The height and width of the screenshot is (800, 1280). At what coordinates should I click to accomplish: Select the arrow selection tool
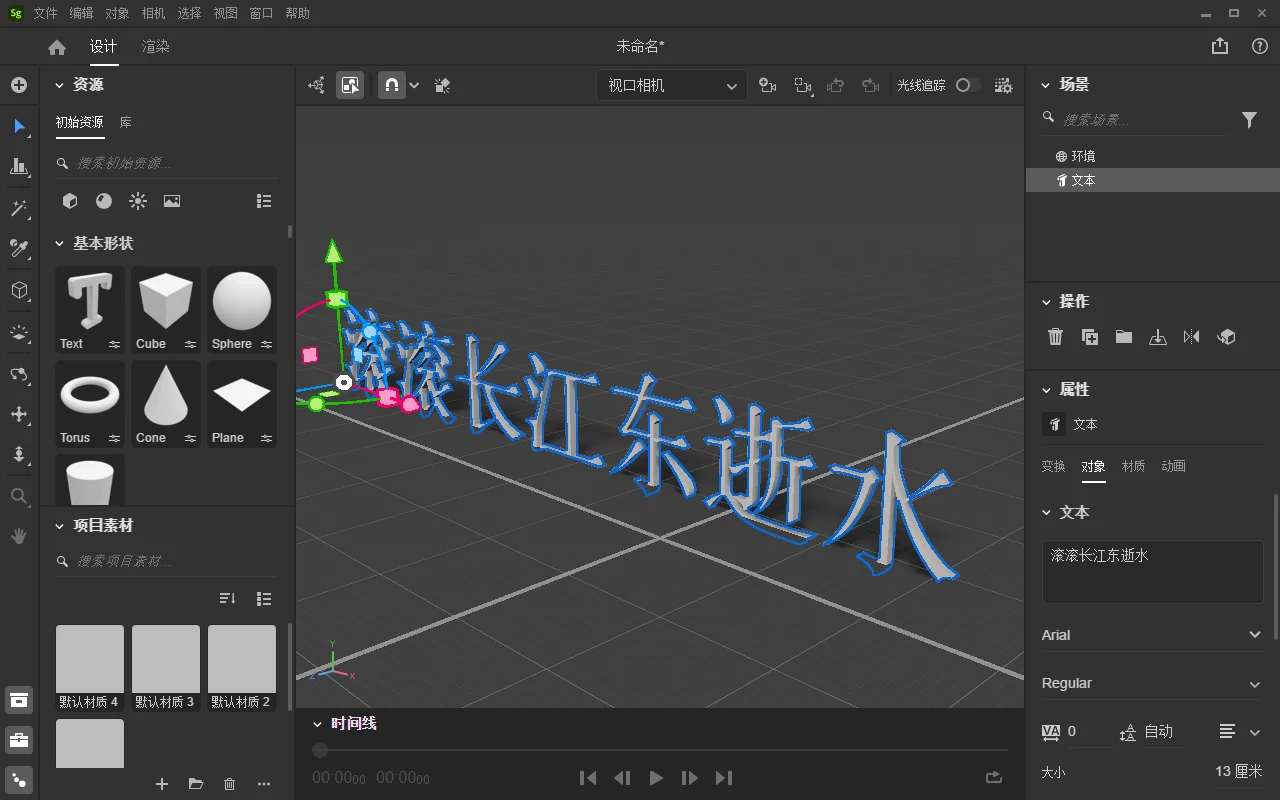click(19, 126)
